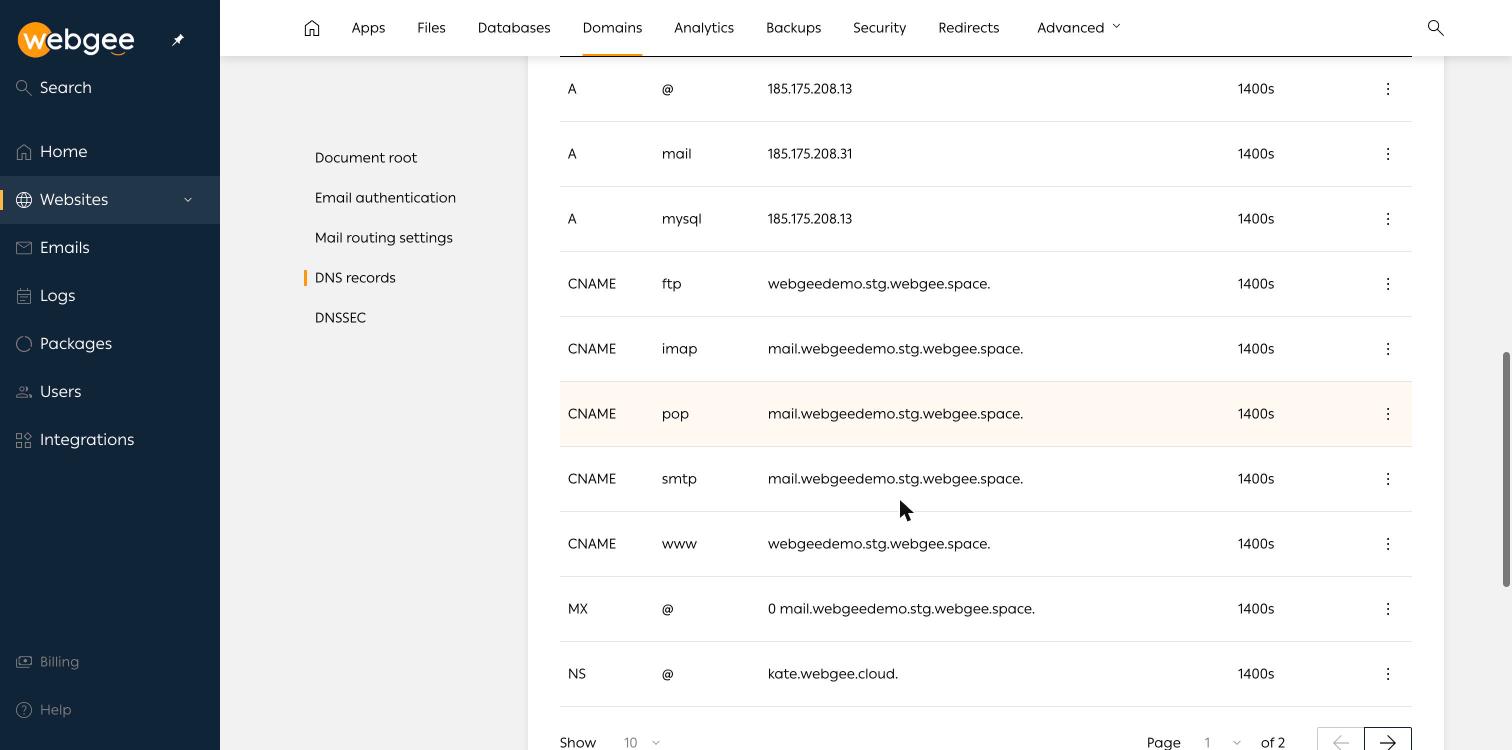Open actions menu for CNAME pop record
Viewport: 1512px width, 750px height.
point(1387,414)
